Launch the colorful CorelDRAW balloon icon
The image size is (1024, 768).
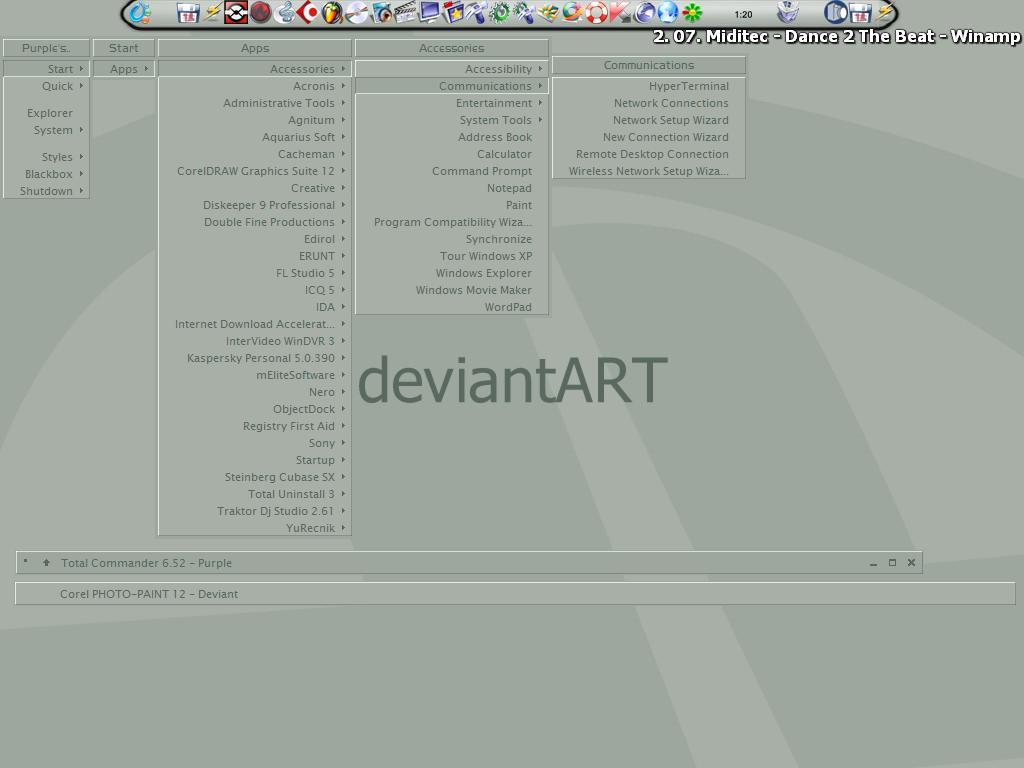(x=571, y=13)
